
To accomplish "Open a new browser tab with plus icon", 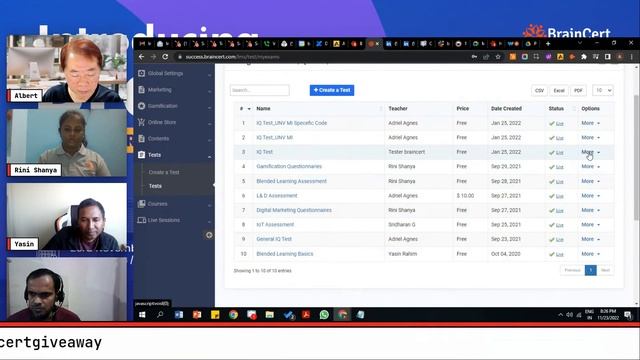I will click(x=548, y=43).
